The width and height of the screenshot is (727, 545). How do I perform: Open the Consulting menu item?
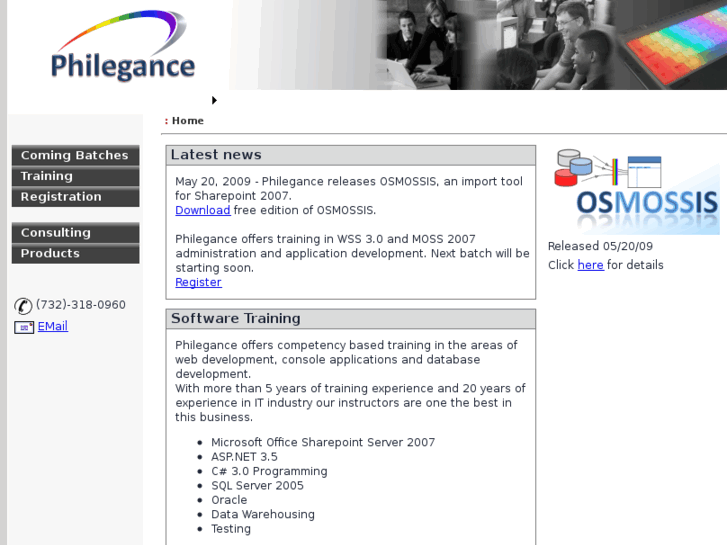(x=76, y=232)
